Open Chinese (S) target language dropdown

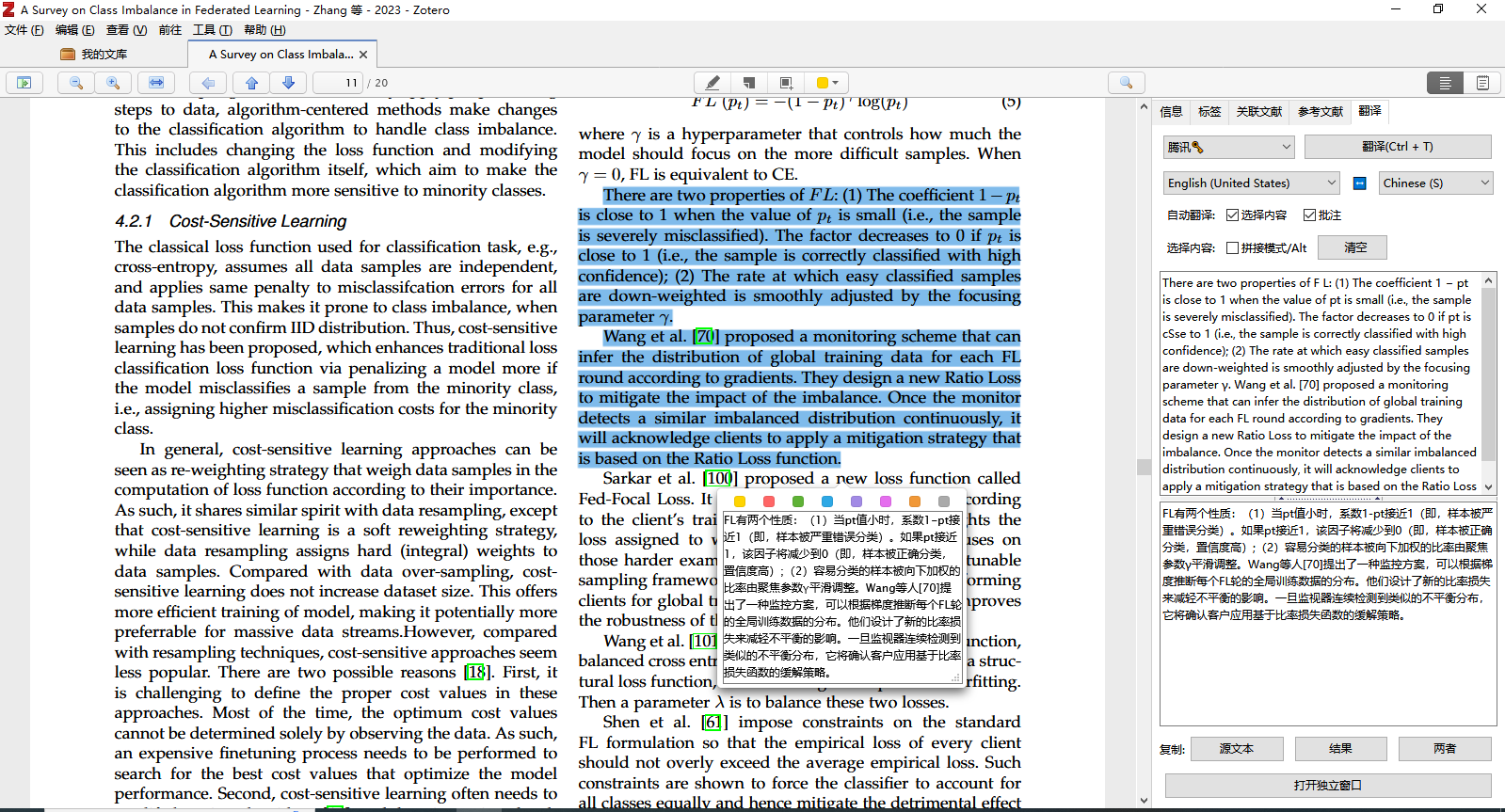click(1436, 183)
